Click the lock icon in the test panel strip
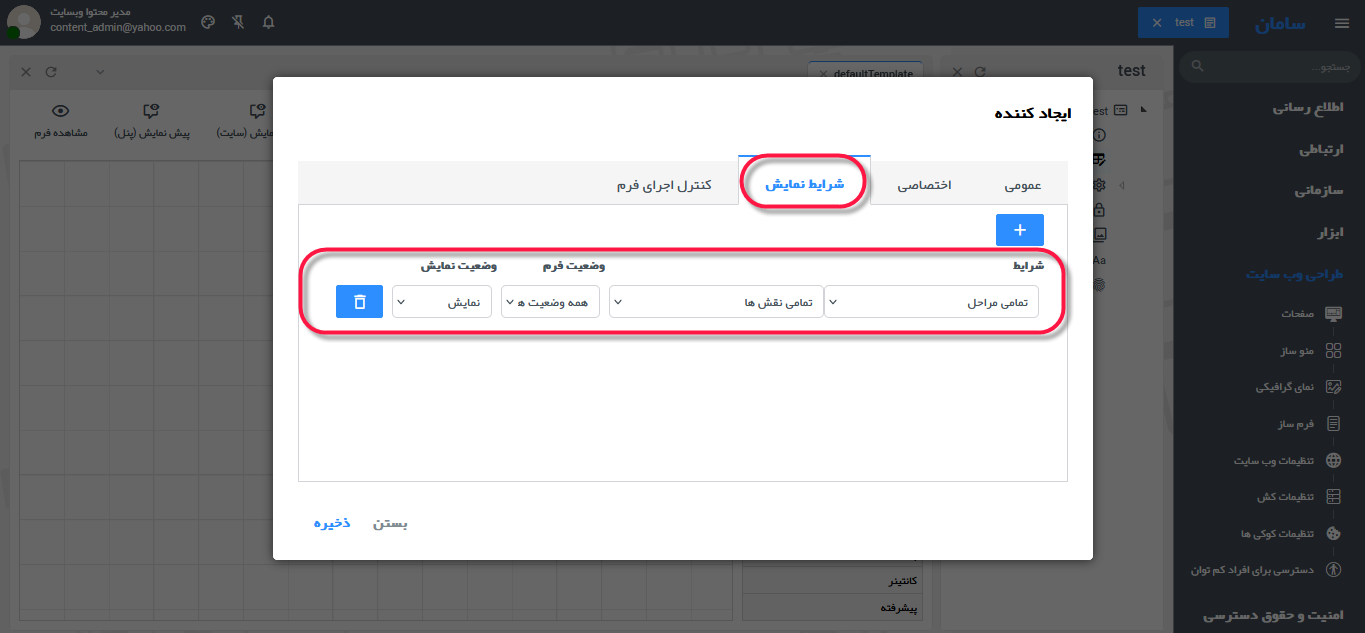 coord(1100,210)
